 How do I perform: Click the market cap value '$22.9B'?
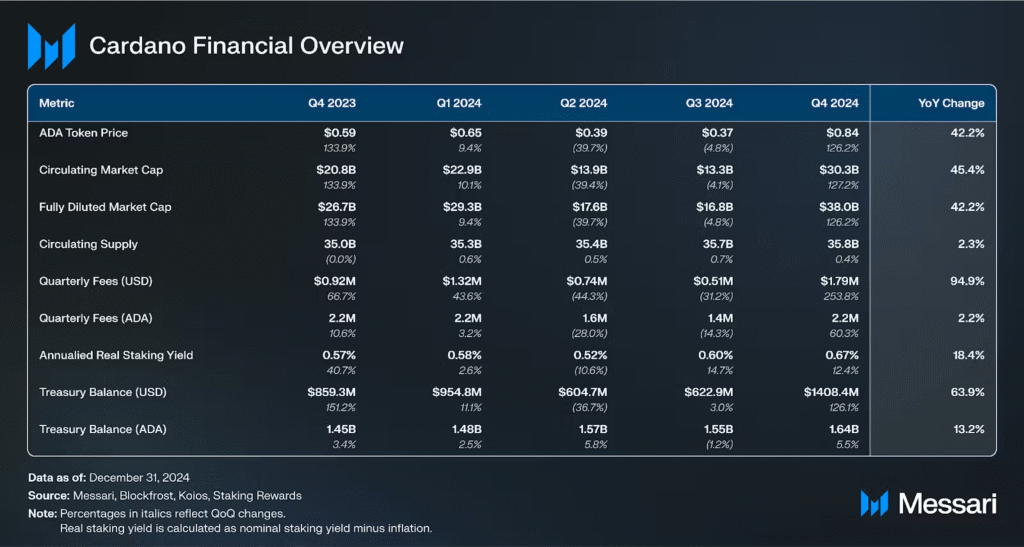[x=462, y=170]
